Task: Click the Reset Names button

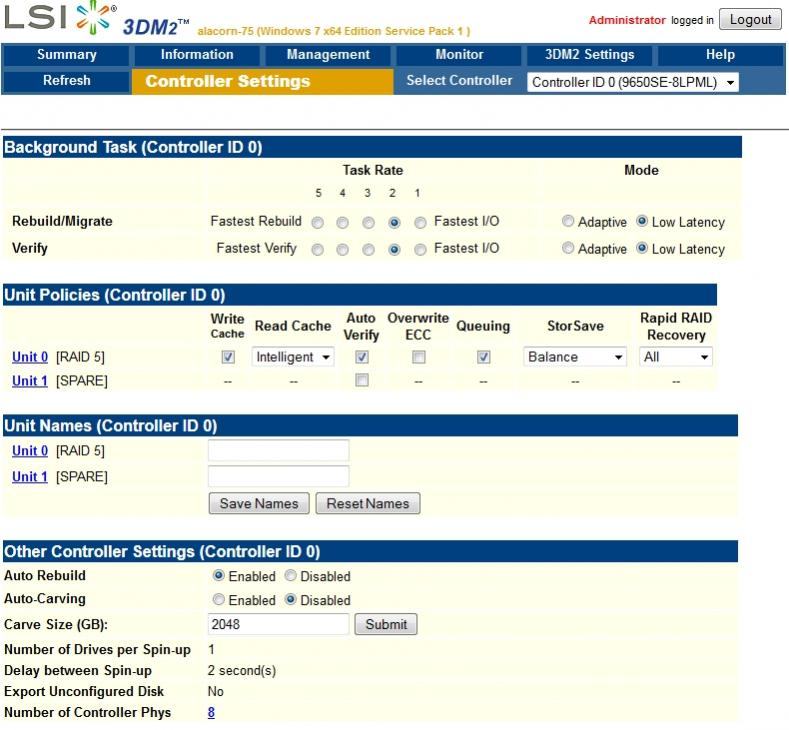Action: 368,503
